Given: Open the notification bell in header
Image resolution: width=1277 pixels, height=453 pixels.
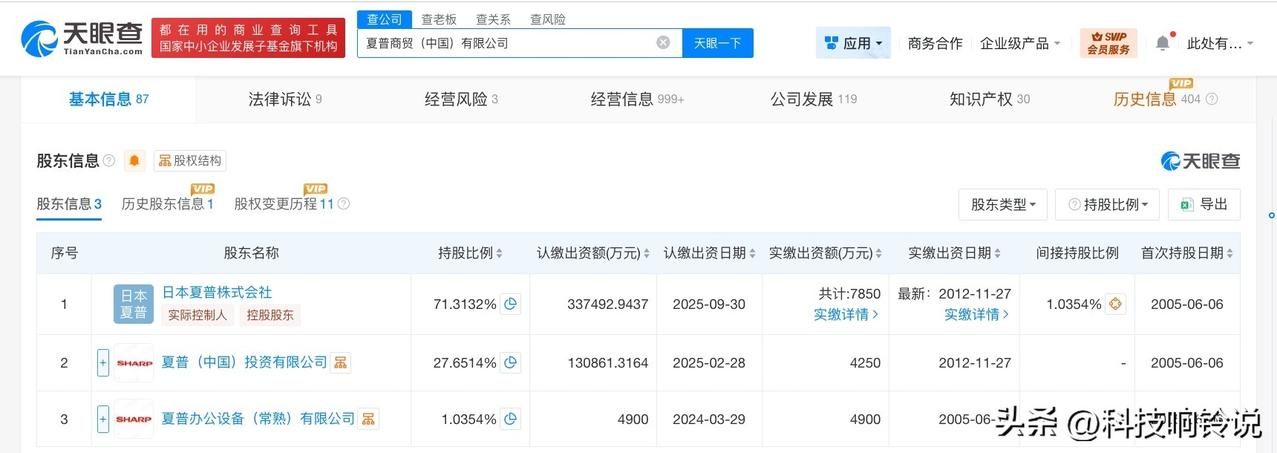Looking at the screenshot, I should (1162, 43).
